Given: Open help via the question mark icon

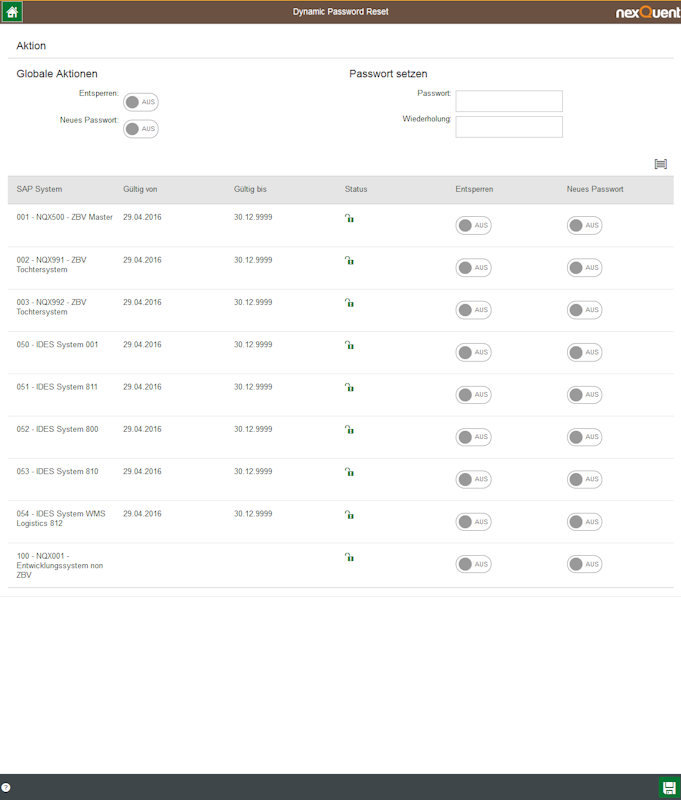Looking at the screenshot, I should click(6, 788).
